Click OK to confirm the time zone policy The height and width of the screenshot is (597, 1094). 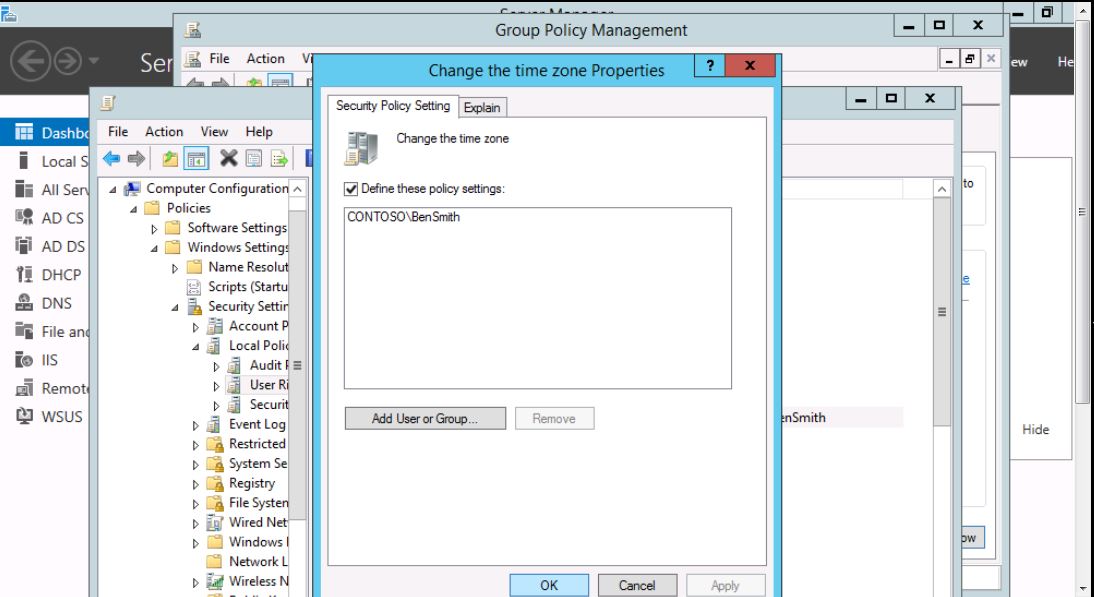tap(549, 585)
